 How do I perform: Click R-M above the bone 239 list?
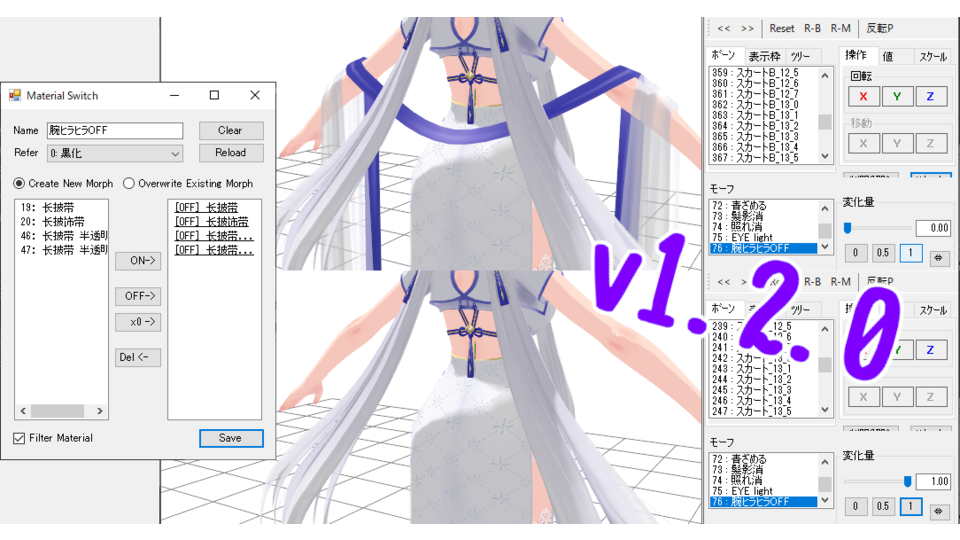tap(841, 282)
